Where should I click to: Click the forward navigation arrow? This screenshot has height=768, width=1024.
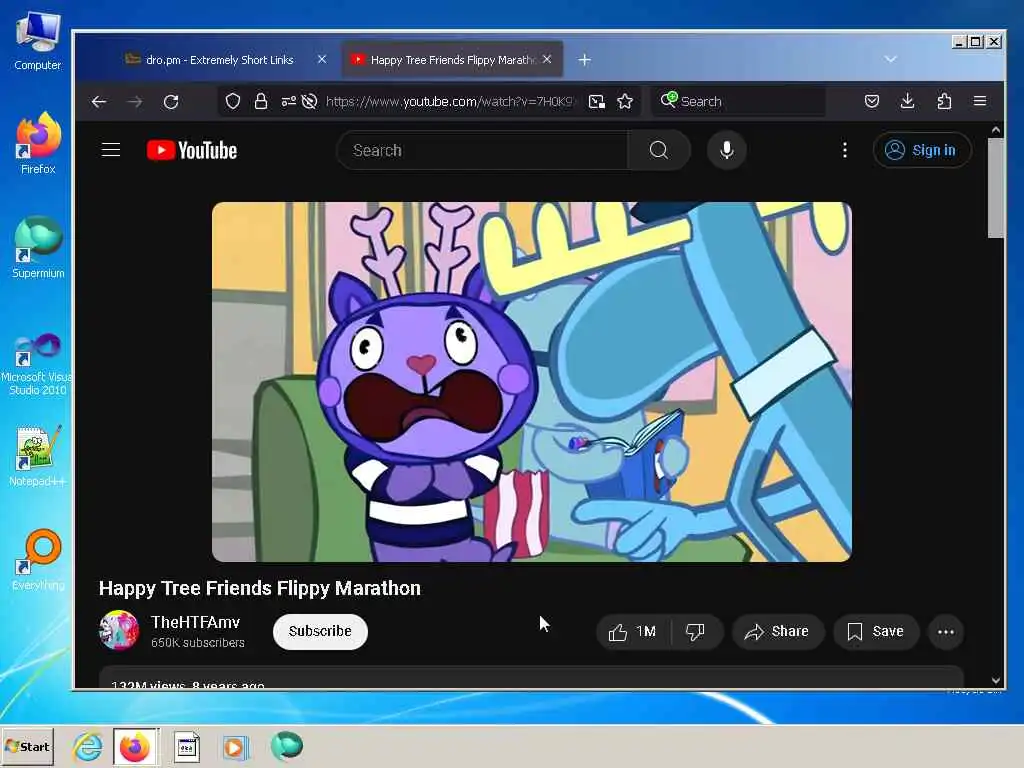135,101
